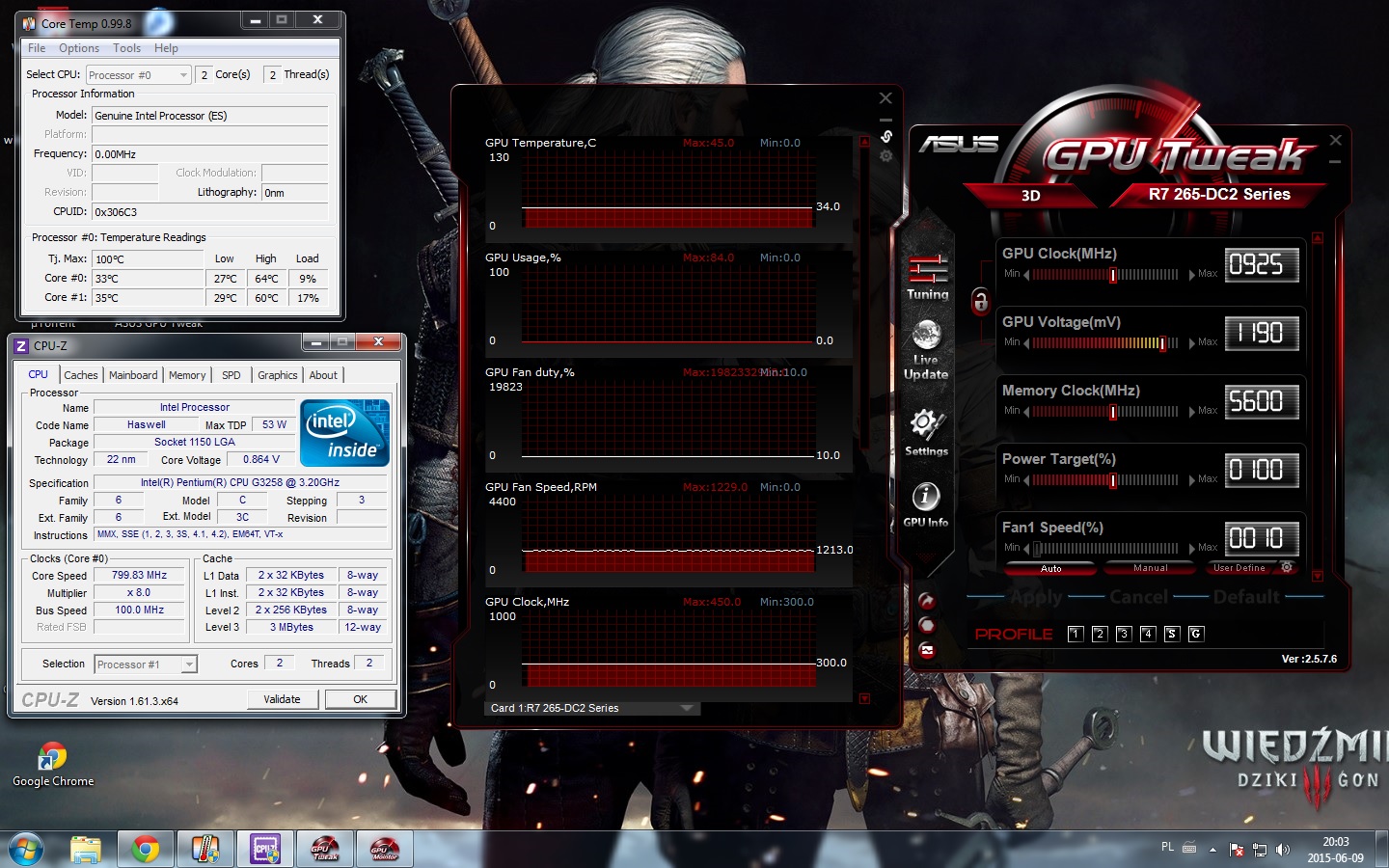Image resolution: width=1389 pixels, height=868 pixels.
Task: Select profile 1 in GPU Tweak
Action: pos(1076,634)
